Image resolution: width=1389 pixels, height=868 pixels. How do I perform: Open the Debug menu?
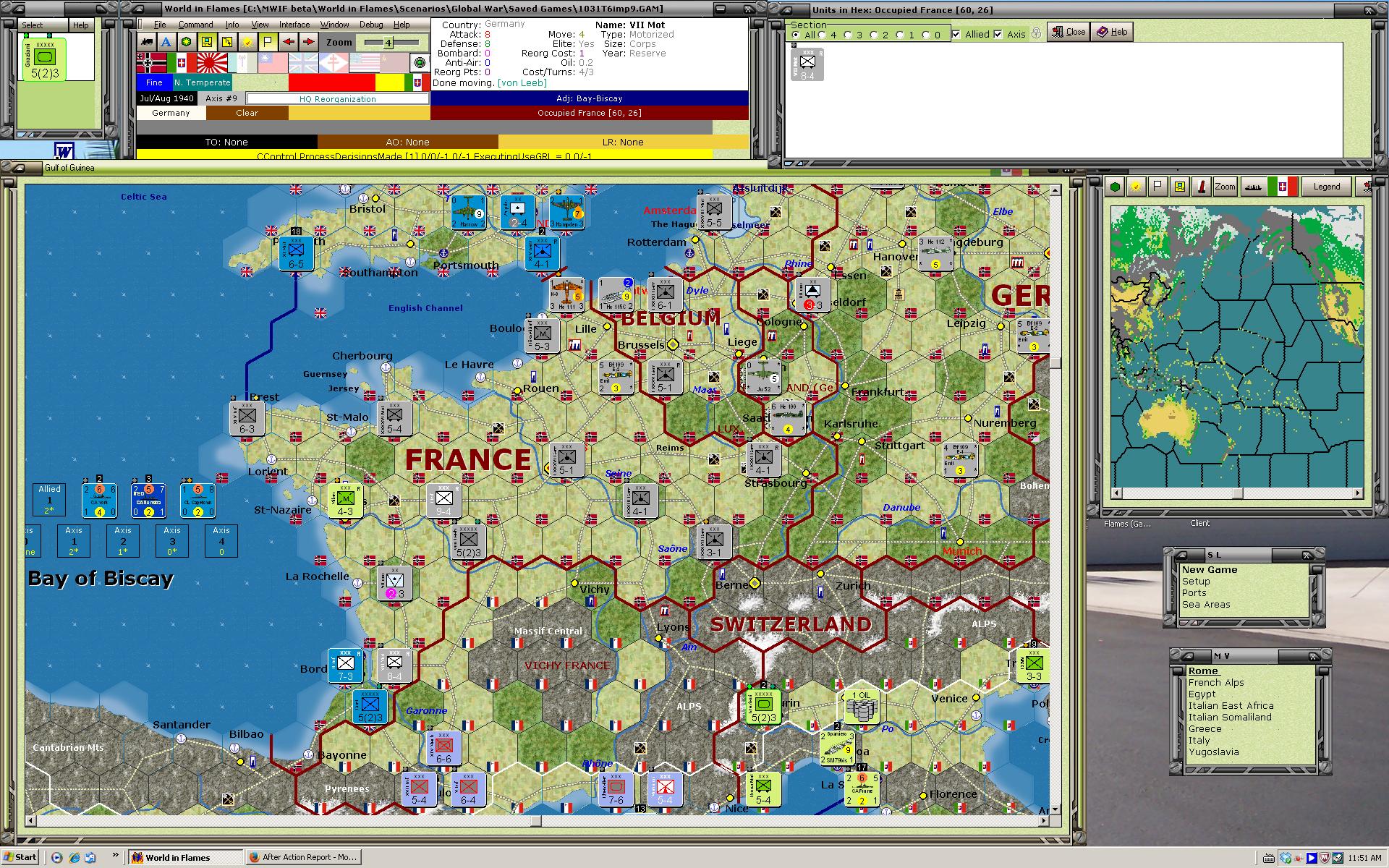[371, 25]
